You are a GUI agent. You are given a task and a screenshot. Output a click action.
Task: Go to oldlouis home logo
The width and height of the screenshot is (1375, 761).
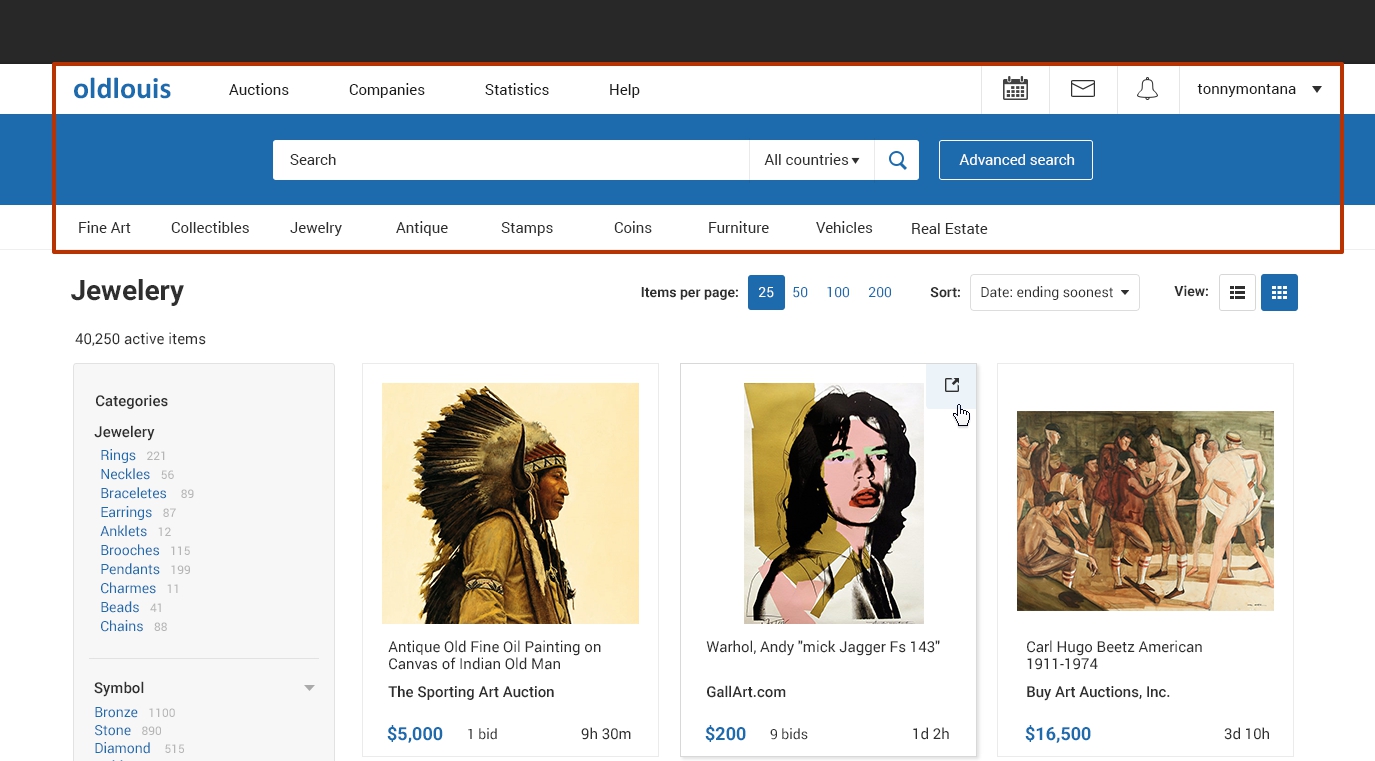tap(122, 89)
